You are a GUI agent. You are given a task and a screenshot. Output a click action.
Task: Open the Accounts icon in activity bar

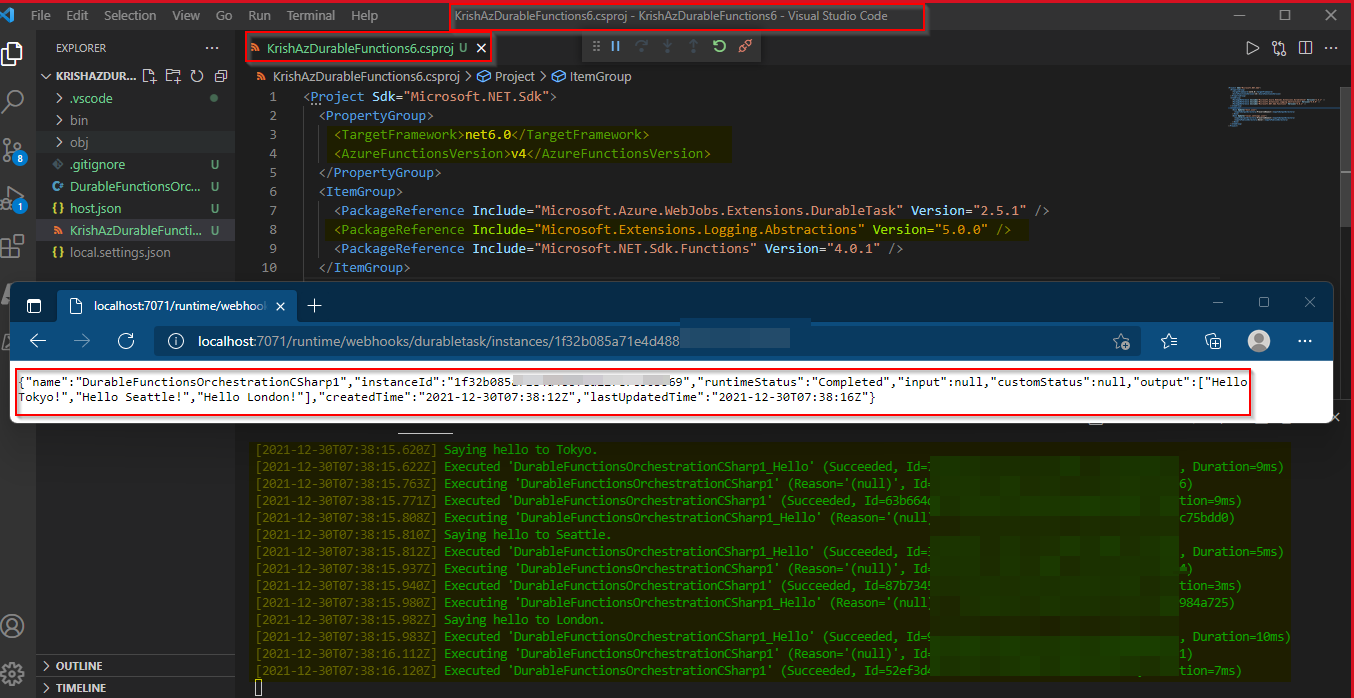pyautogui.click(x=13, y=626)
